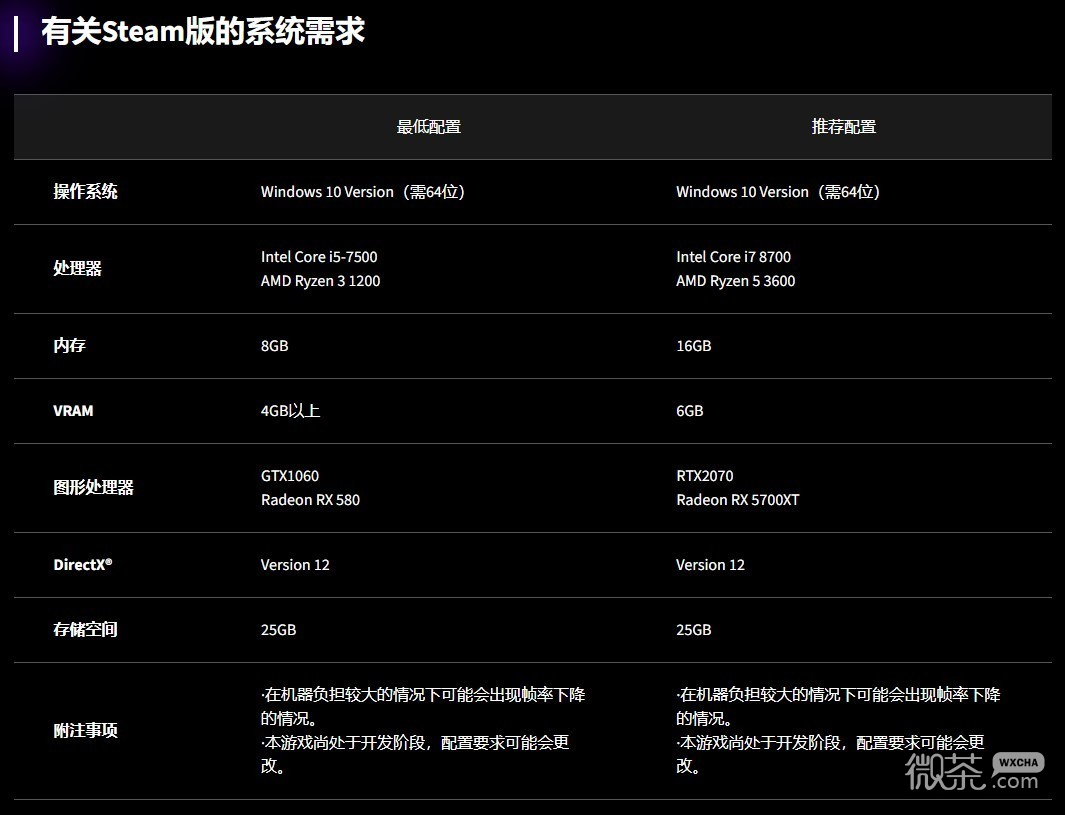1065x815 pixels.
Task: Select the 附注事项 row label
Action: point(86,731)
